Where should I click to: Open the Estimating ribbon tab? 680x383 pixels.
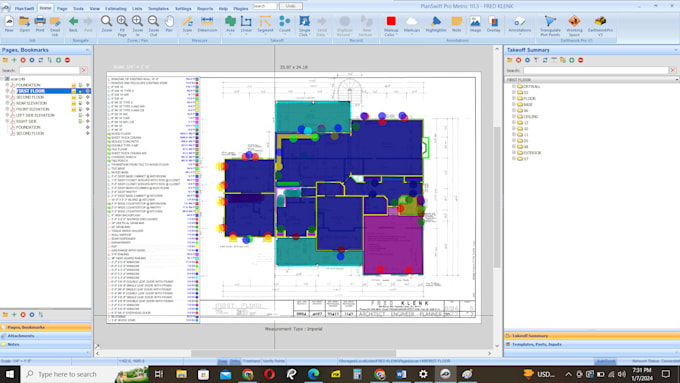coord(116,9)
